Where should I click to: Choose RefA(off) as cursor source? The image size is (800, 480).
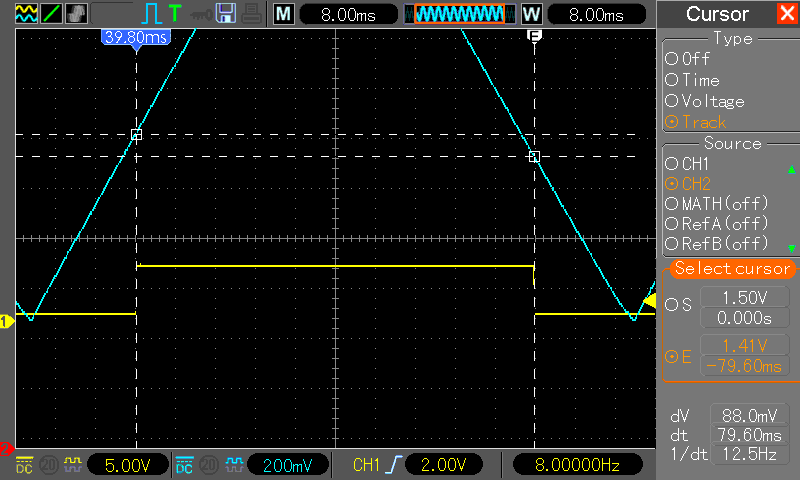pyautogui.click(x=716, y=223)
